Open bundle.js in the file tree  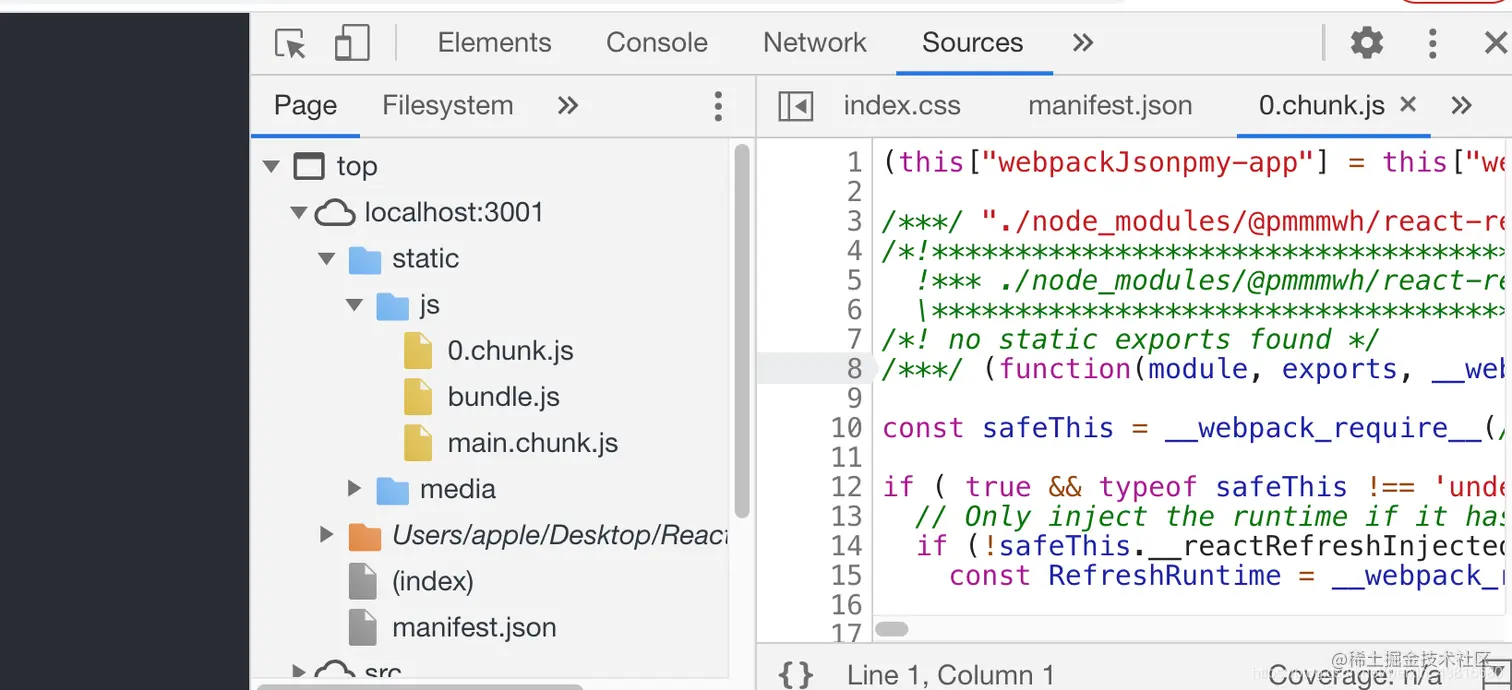[503, 397]
